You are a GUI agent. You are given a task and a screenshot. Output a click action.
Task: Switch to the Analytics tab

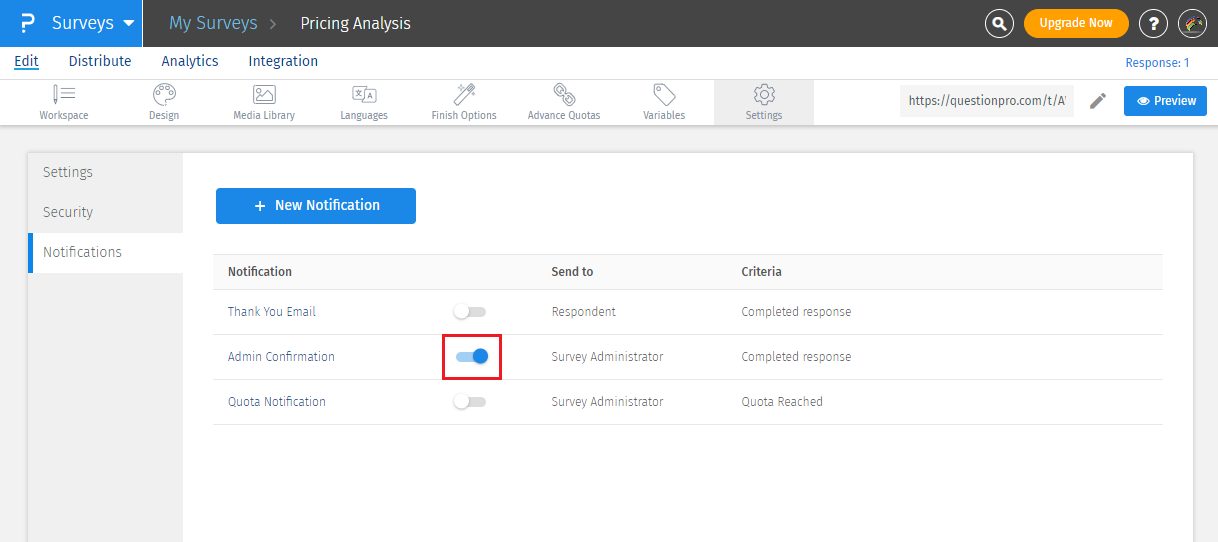click(190, 61)
